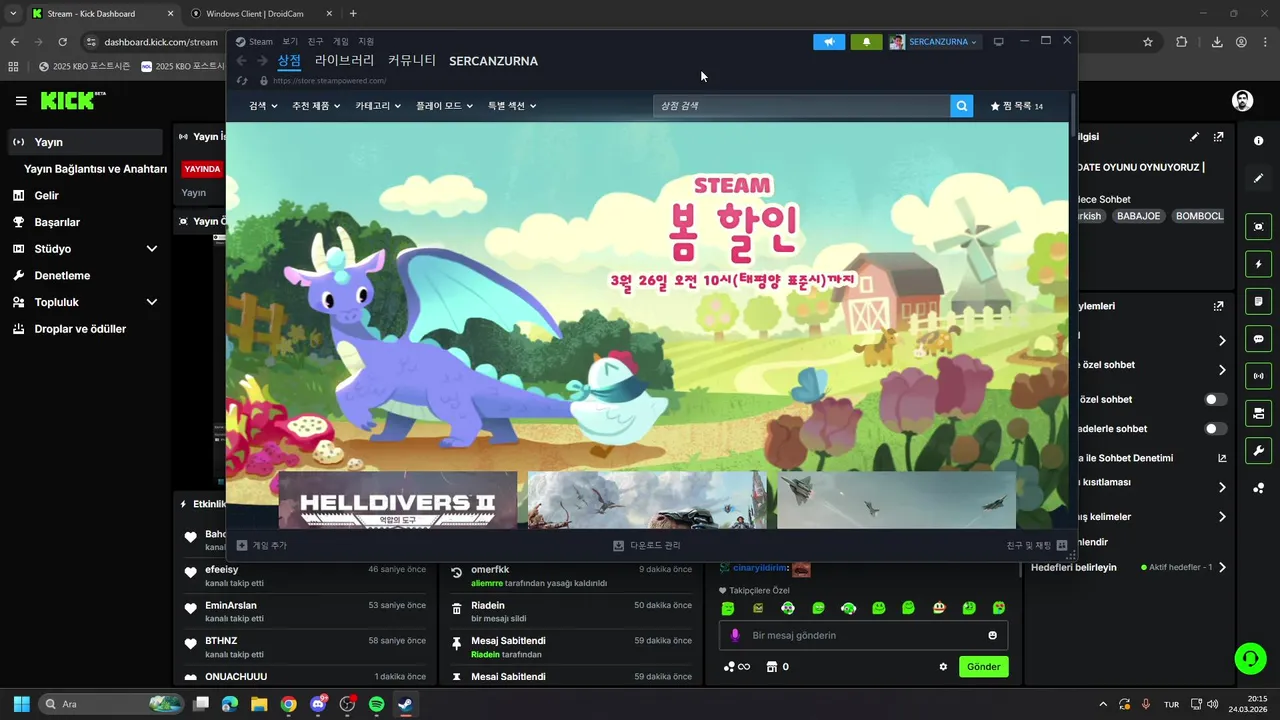
Task: Open the HELLDIVERS II store thumbnail
Action: [x=398, y=500]
